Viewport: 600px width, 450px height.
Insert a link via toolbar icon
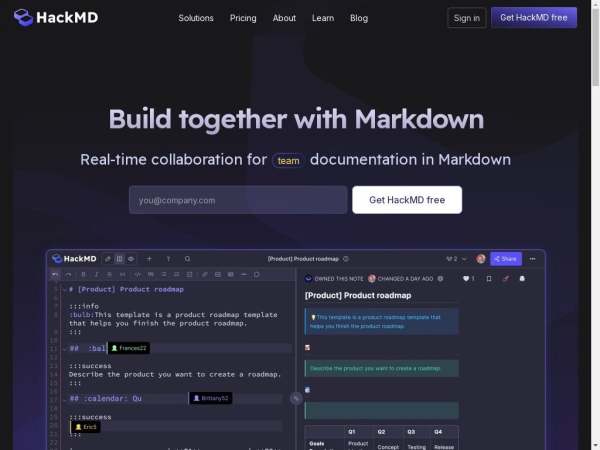[x=205, y=274]
